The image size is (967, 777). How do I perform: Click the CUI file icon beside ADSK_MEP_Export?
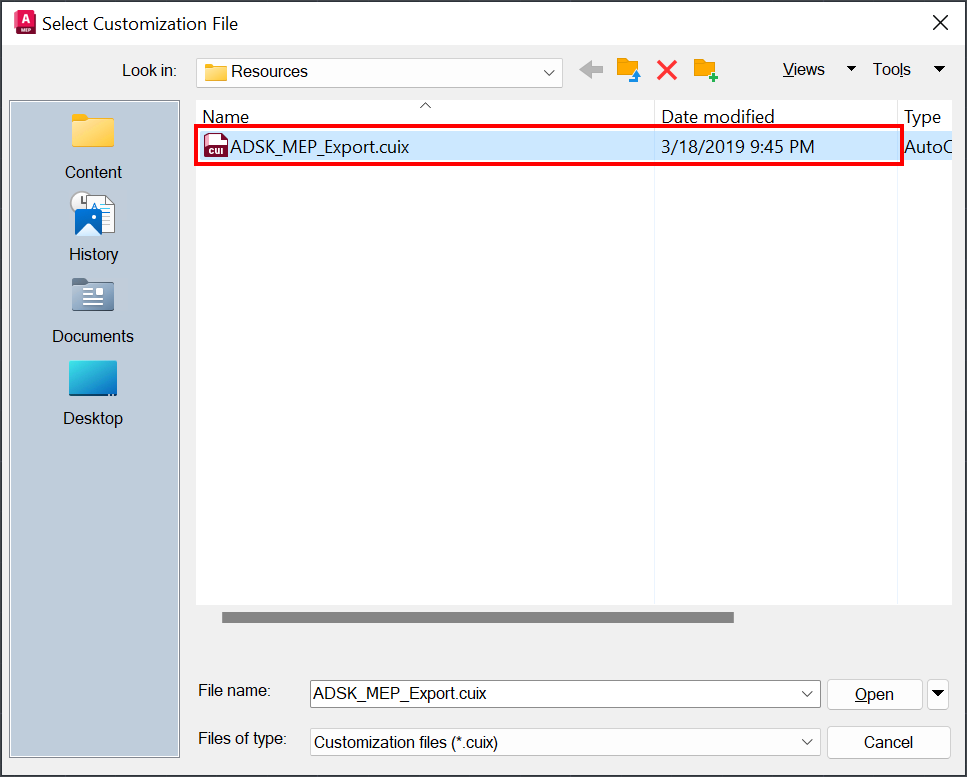216,146
